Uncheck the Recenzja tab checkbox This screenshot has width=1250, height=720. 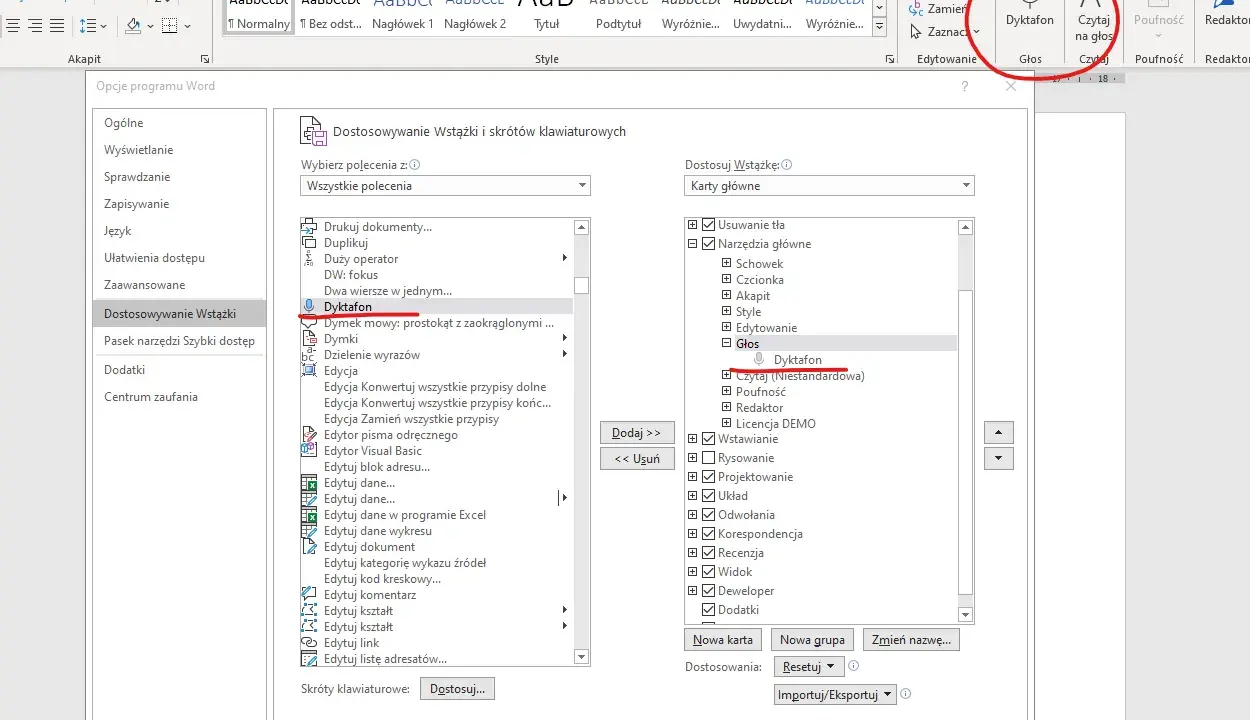click(709, 553)
